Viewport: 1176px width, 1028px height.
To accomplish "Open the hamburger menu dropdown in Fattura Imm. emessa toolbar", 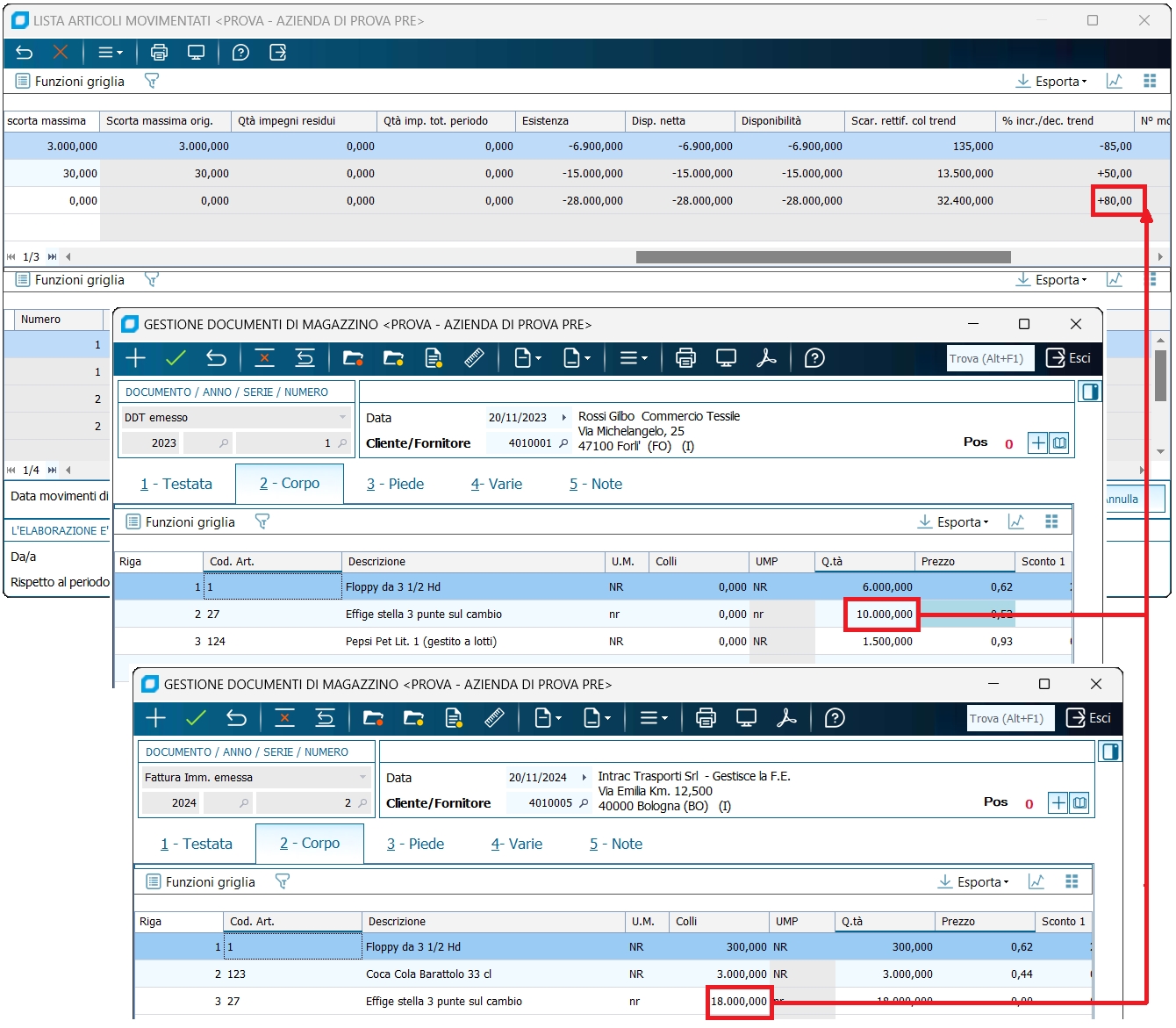I will point(653,718).
